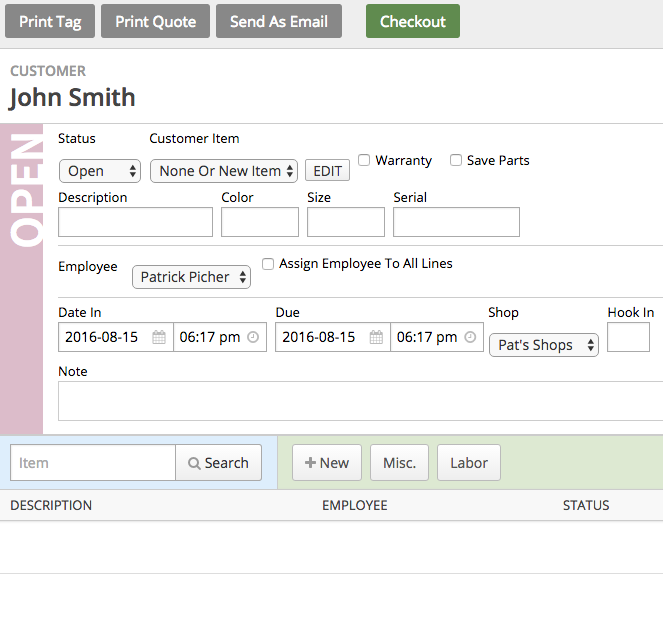
Task: Focus the Hook In field
Action: pyautogui.click(x=628, y=337)
